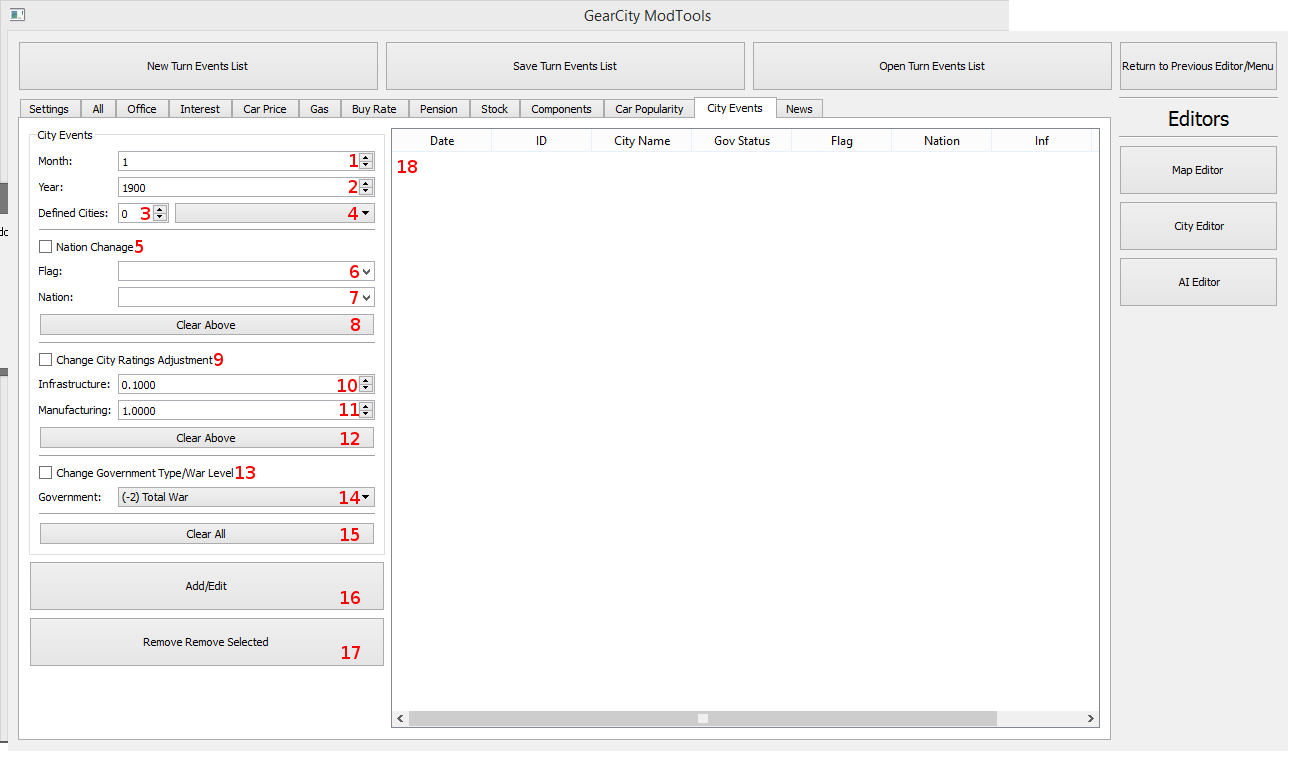Check Change Government Type/War Level box

[x=46, y=473]
